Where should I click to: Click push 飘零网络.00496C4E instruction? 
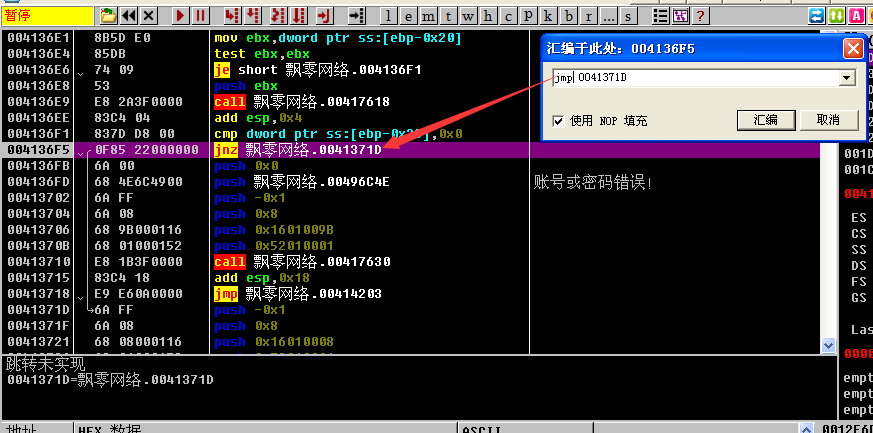tap(302, 182)
